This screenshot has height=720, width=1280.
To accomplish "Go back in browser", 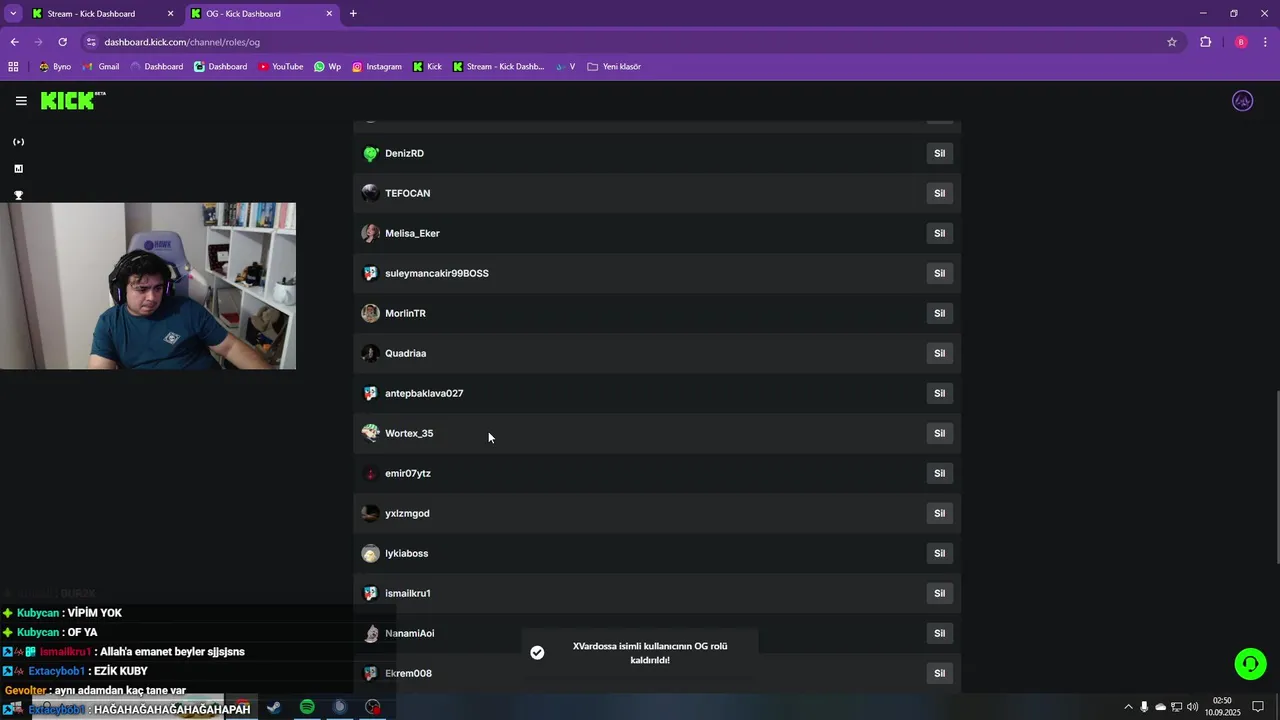I will (14, 42).
